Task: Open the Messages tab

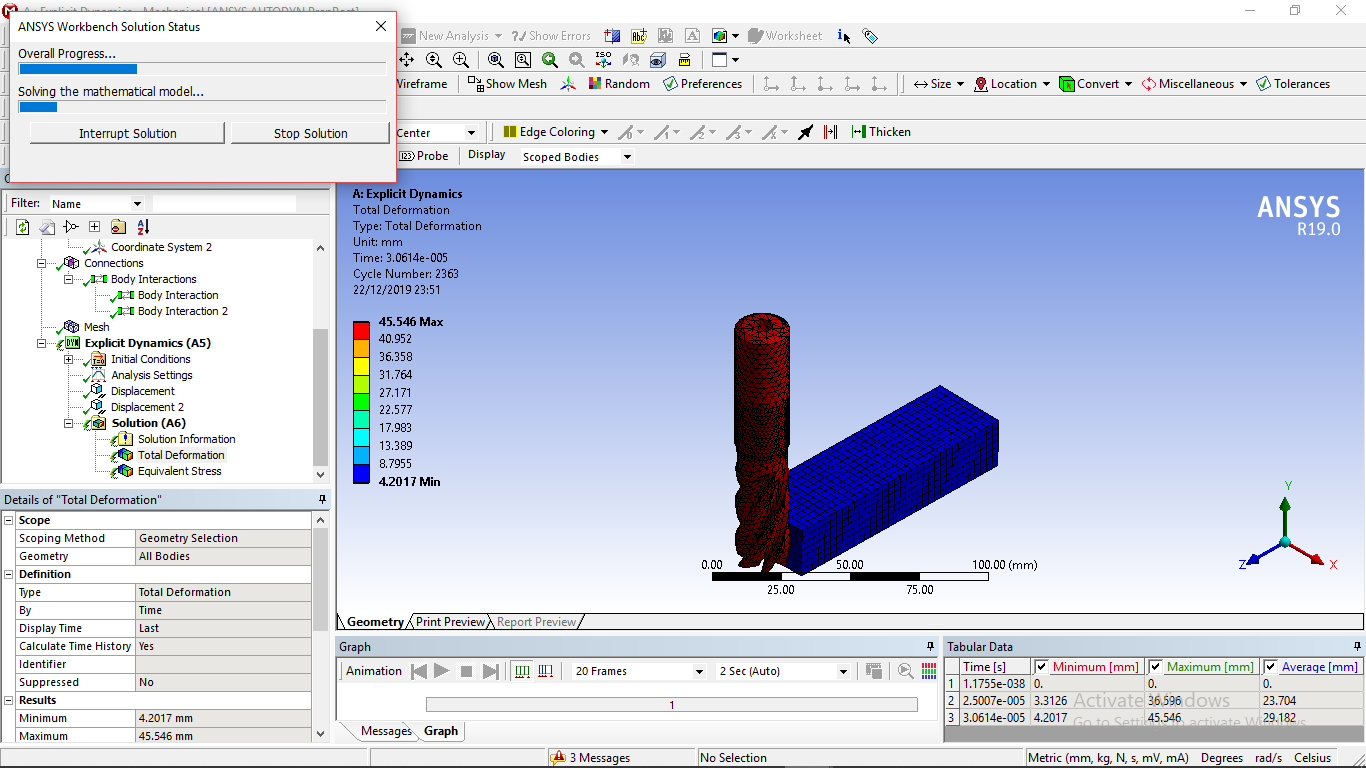Action: point(386,731)
